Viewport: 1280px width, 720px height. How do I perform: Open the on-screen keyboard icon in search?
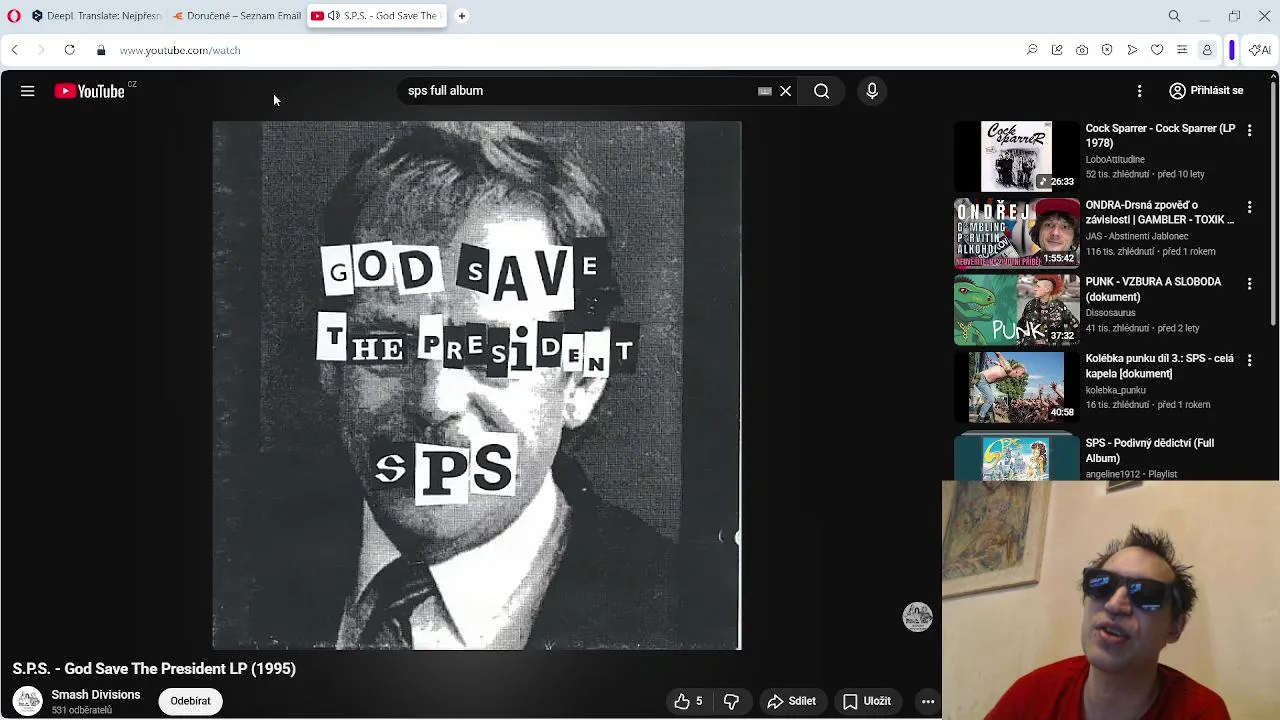765,91
